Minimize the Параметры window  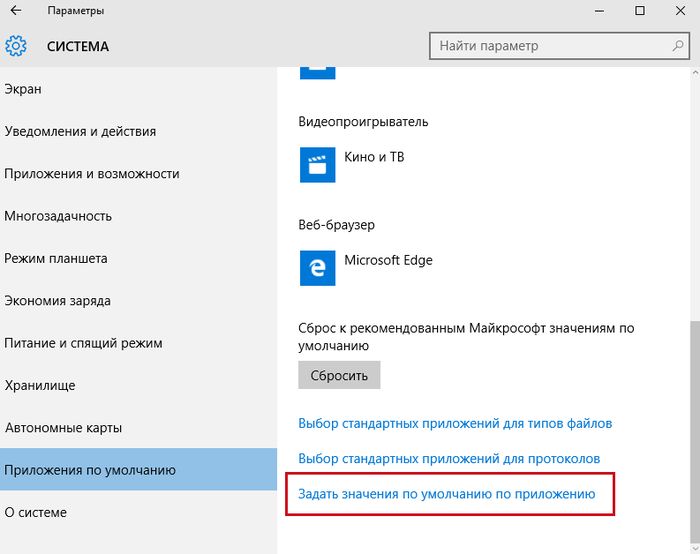(x=595, y=11)
